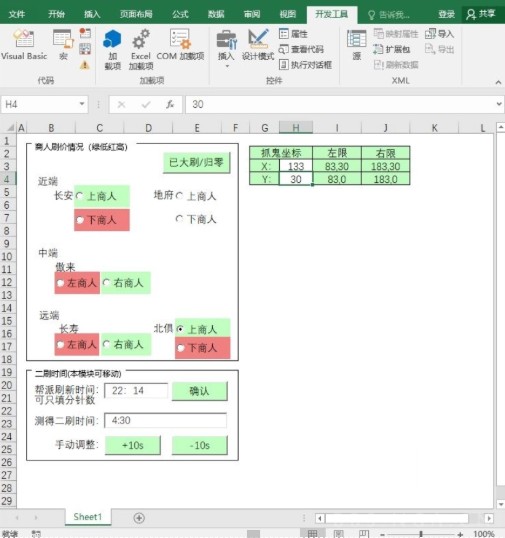Click the 测得二刷时间 field
This screenshot has height=538, width=505.
[165, 420]
